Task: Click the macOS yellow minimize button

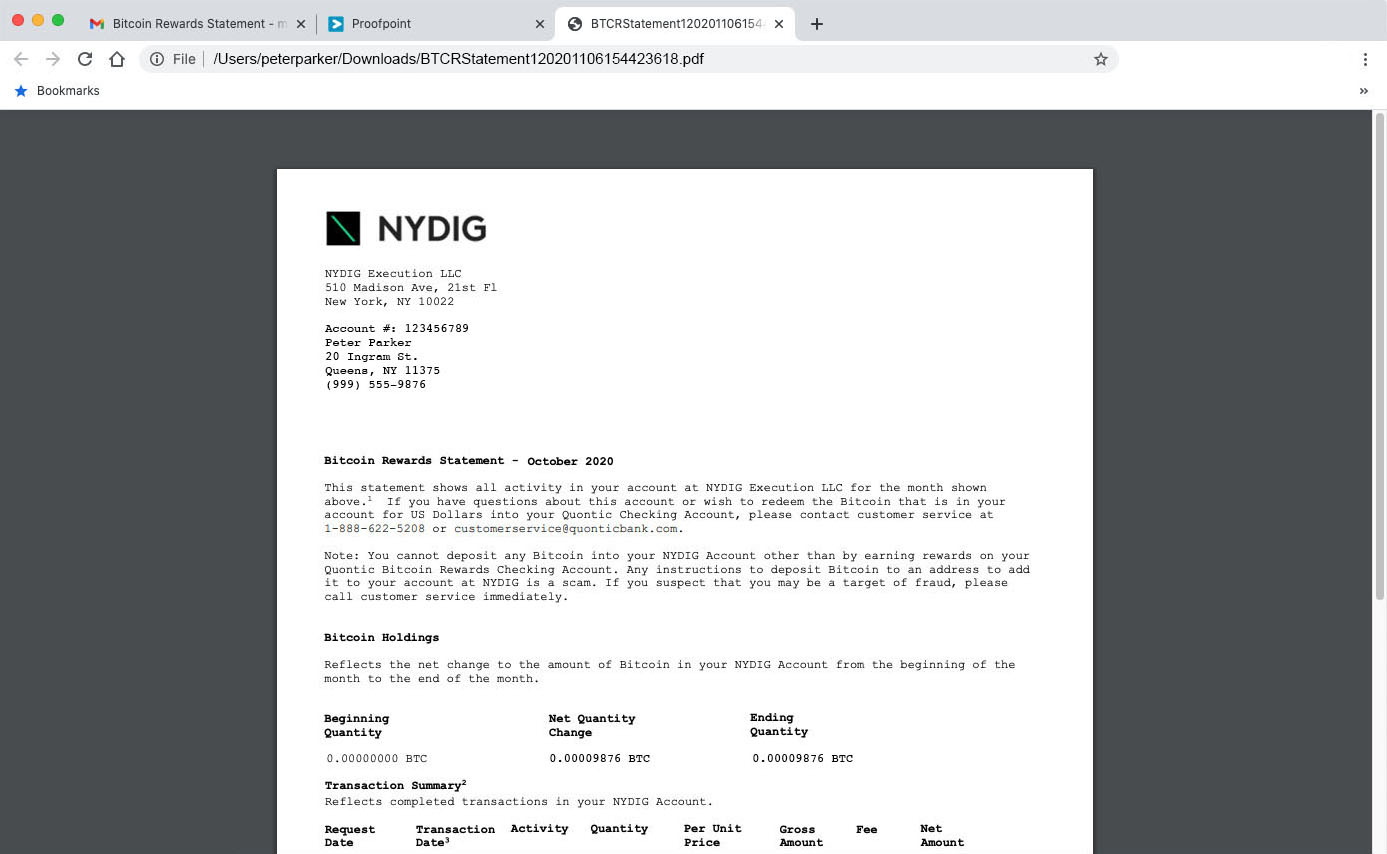Action: (x=38, y=20)
